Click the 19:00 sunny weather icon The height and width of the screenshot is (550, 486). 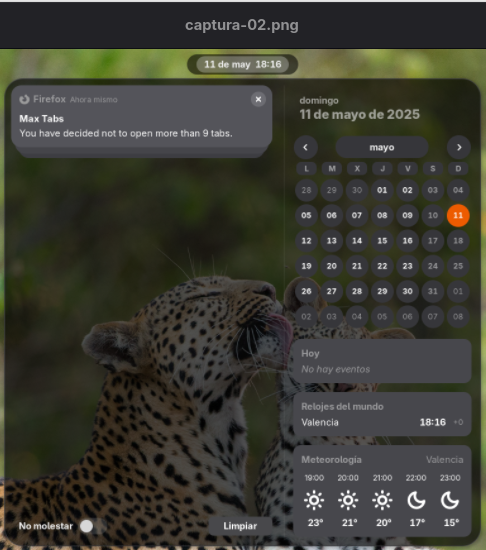pyautogui.click(x=314, y=500)
